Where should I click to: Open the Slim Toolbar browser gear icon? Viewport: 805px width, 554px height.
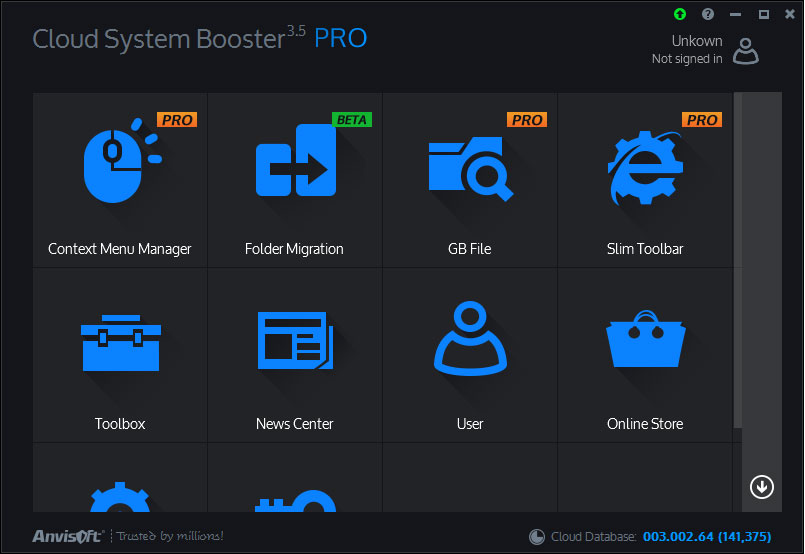tap(645, 168)
